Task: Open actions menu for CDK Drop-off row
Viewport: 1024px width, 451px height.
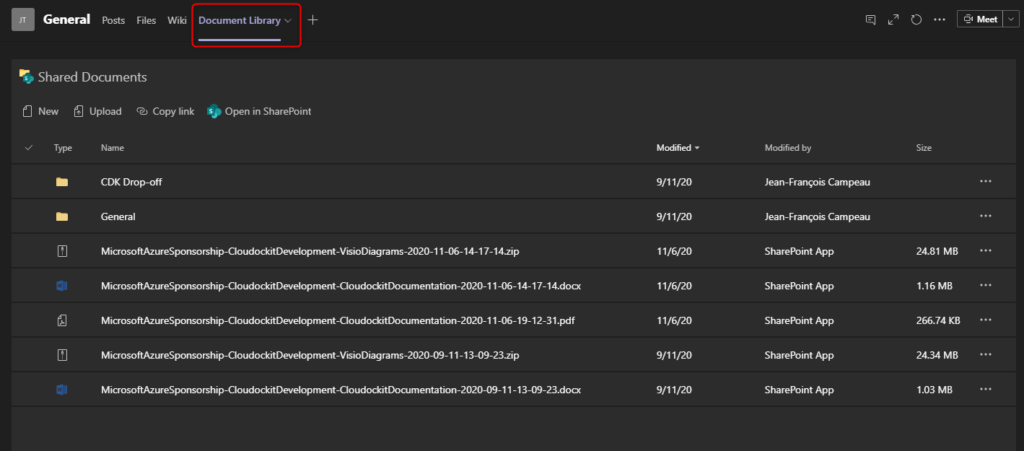Action: tap(985, 181)
